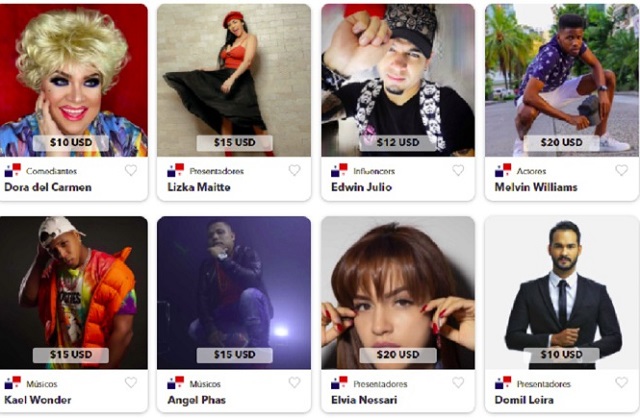Mark Domil Leira with the heart icon
Screen dimensions: 640x418
click(621, 382)
